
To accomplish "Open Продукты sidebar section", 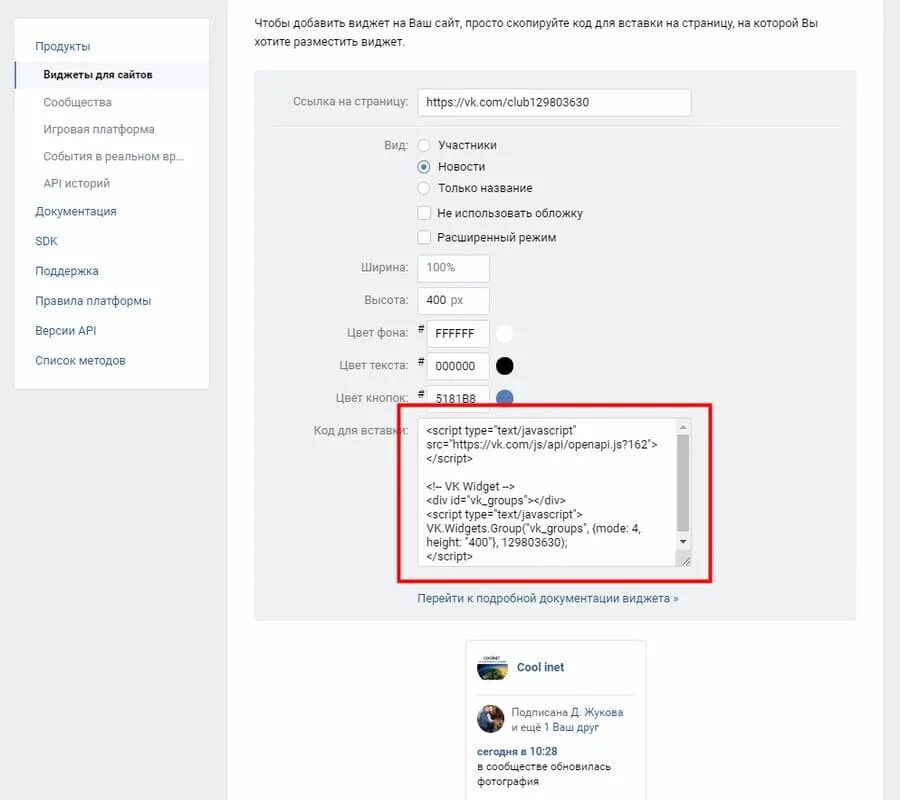I will [63, 46].
